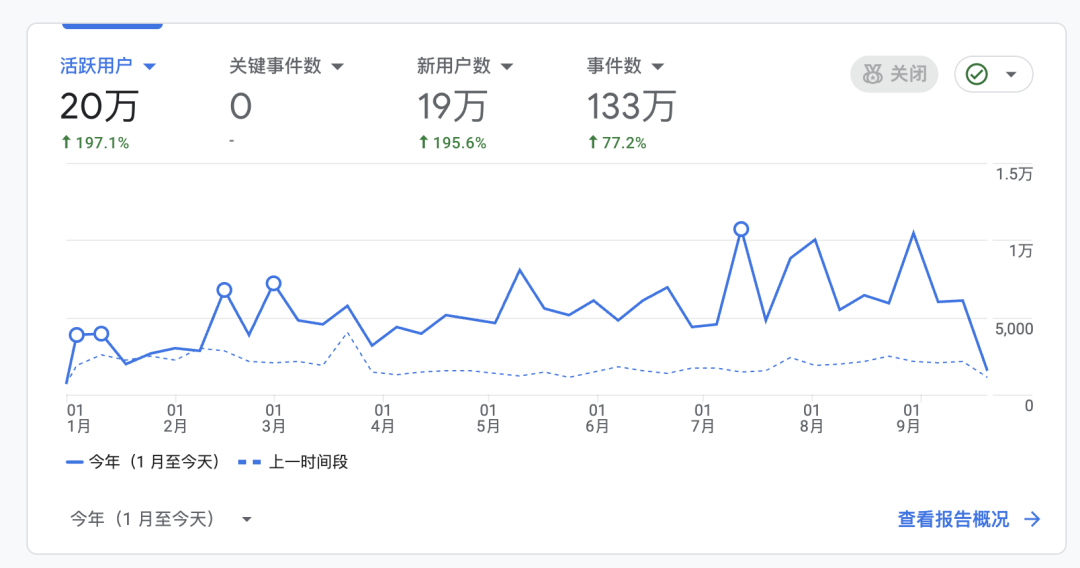Open the 新用户数 metric dropdown
Viewport: 1080px width, 568px height.
tap(507, 67)
